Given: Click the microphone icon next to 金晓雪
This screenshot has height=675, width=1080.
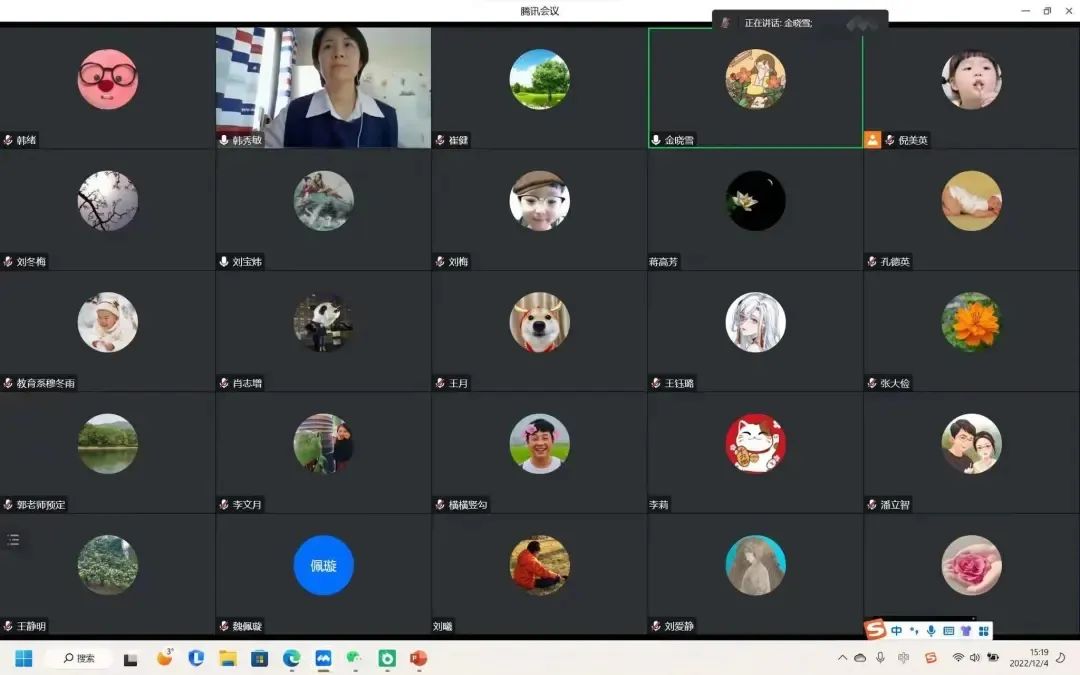Looking at the screenshot, I should pos(656,141).
